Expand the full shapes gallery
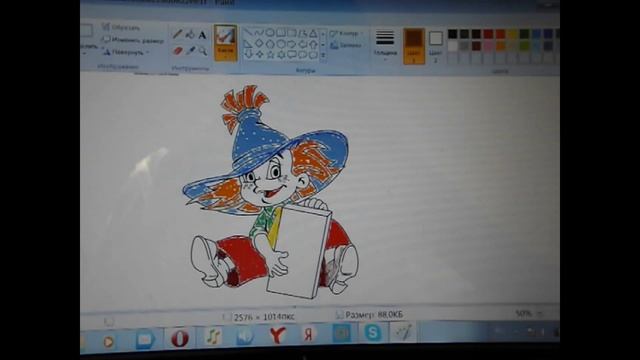Viewport: 640px width, 360px height. point(324,56)
